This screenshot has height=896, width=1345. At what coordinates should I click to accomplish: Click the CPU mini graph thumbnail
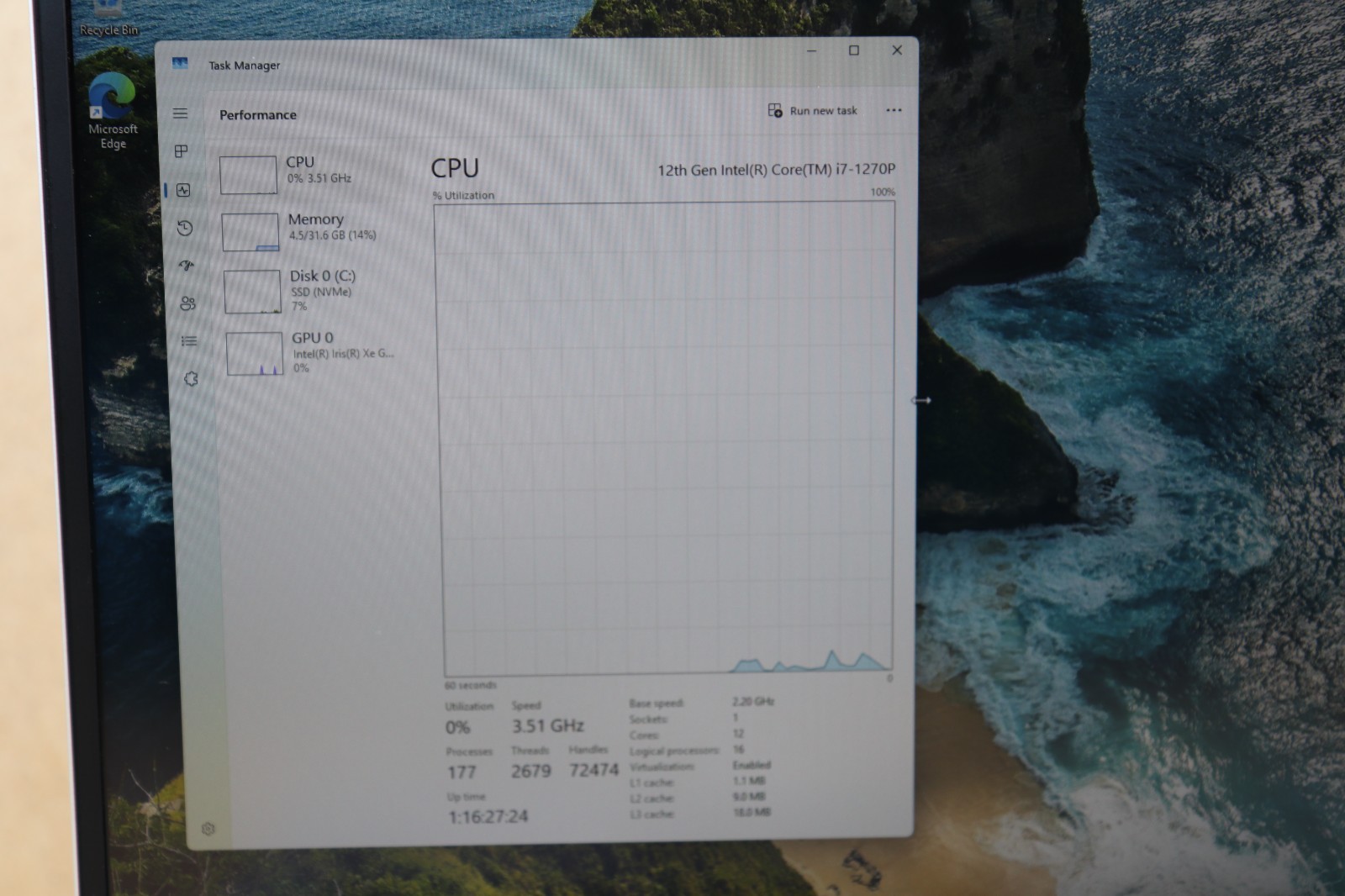[x=248, y=175]
